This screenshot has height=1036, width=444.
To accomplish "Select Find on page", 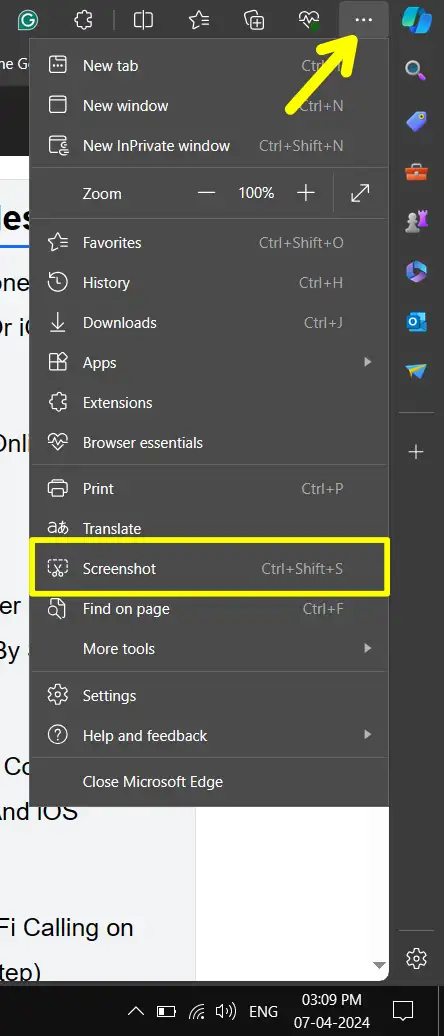I will (x=209, y=609).
